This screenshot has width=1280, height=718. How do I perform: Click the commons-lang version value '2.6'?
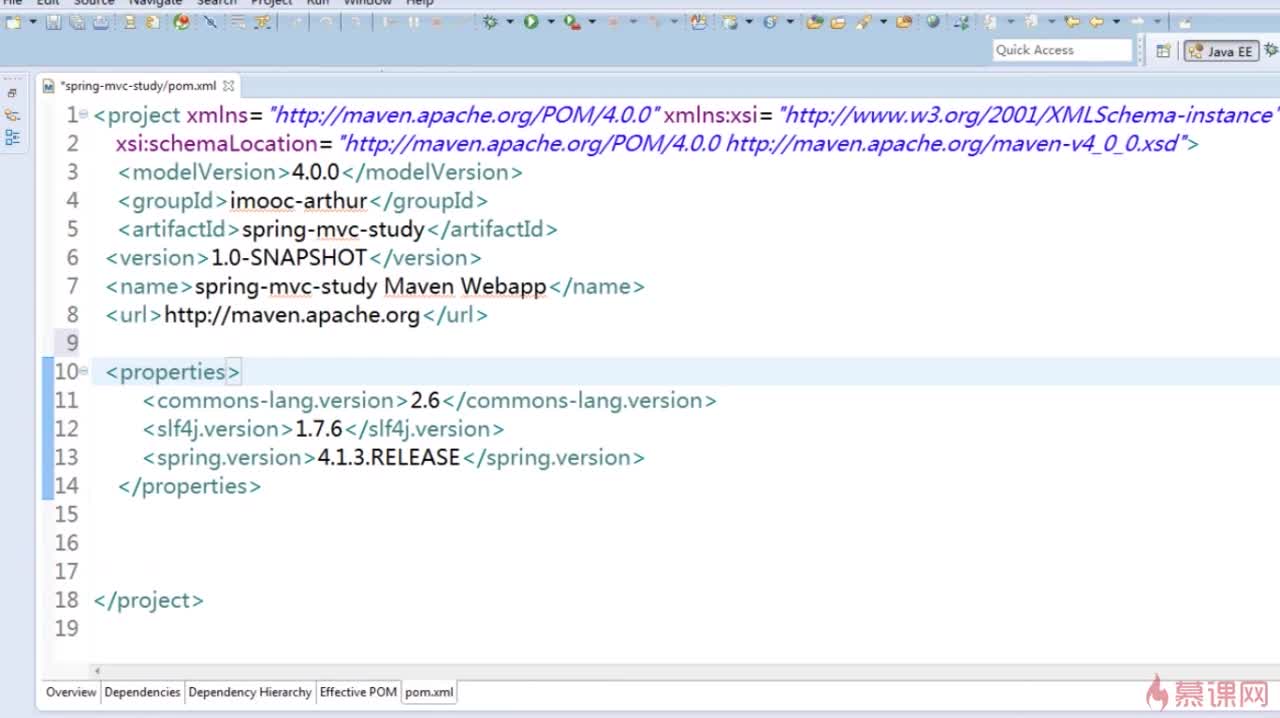point(425,400)
